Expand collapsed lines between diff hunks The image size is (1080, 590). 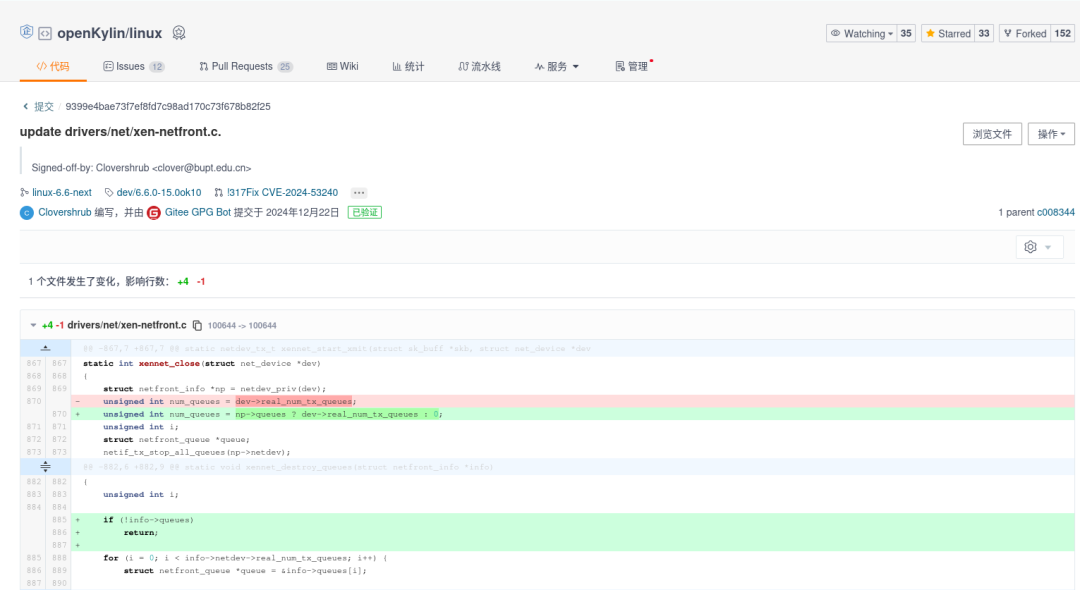(45, 467)
